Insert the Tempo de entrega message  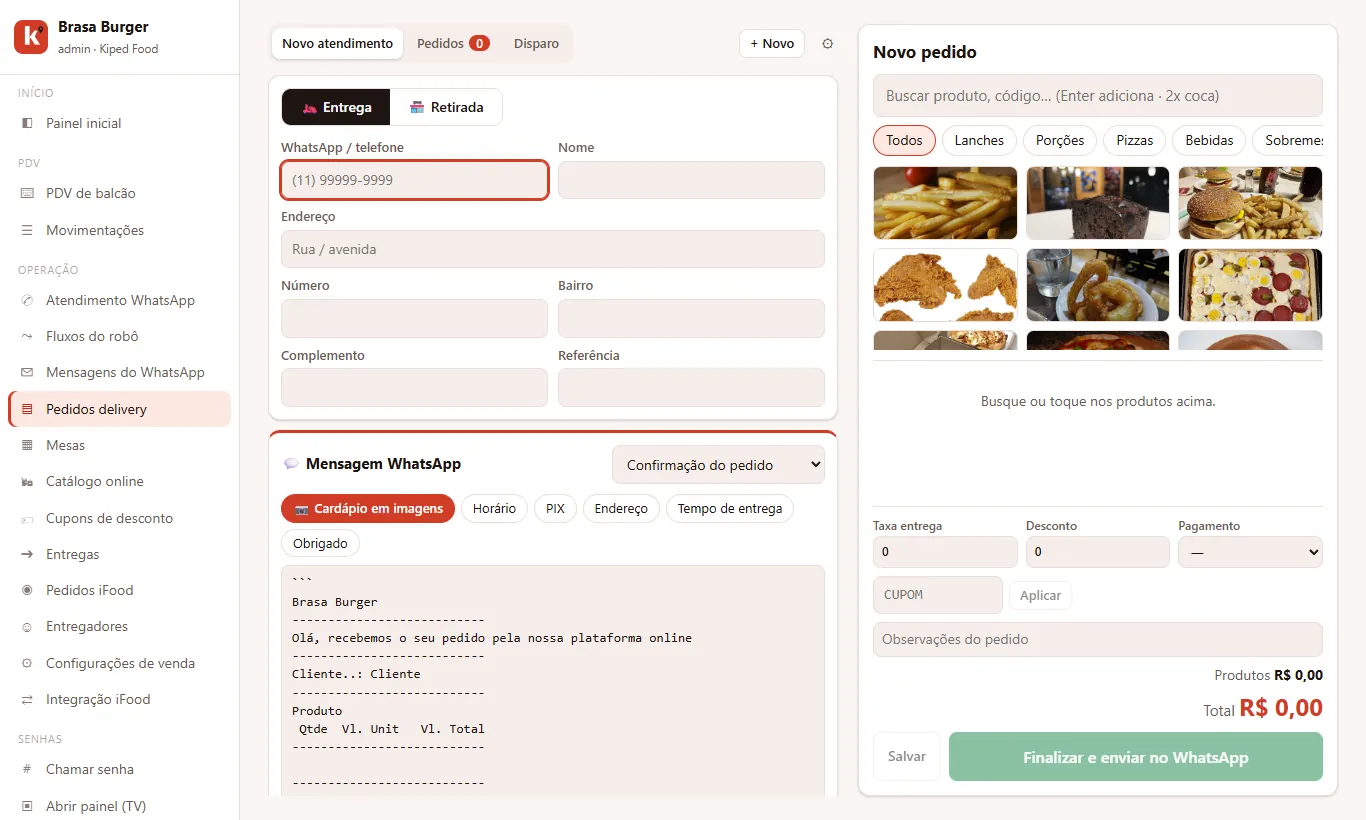[730, 508]
